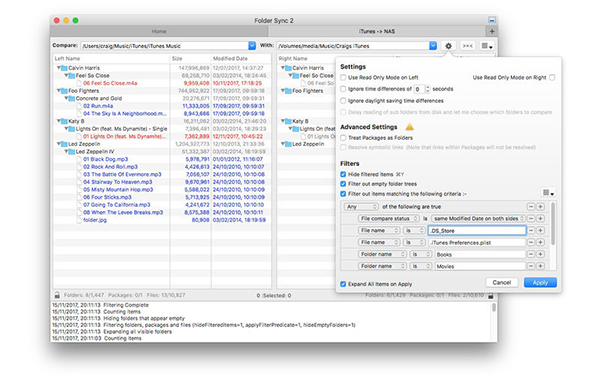Screen dimensions: 600x380
Task: Enable Use Read Only Mode on Right
Action: point(552,77)
